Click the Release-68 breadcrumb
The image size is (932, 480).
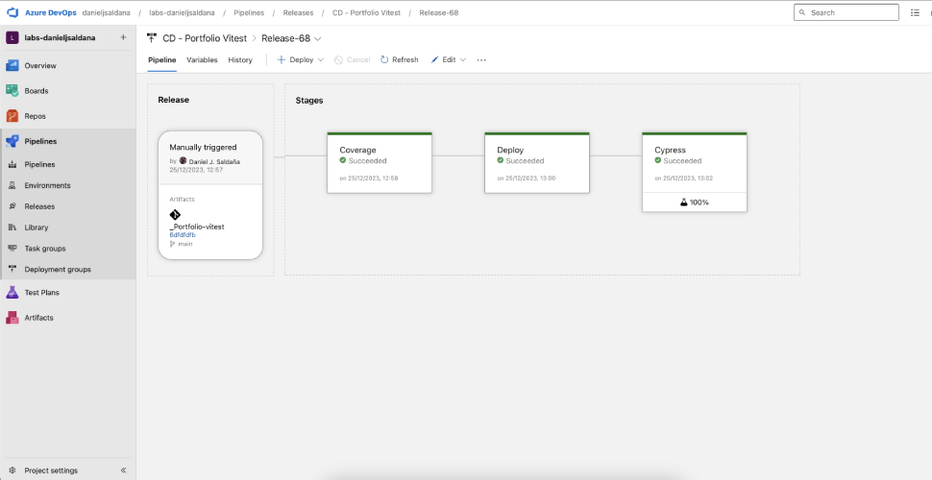[x=439, y=12]
